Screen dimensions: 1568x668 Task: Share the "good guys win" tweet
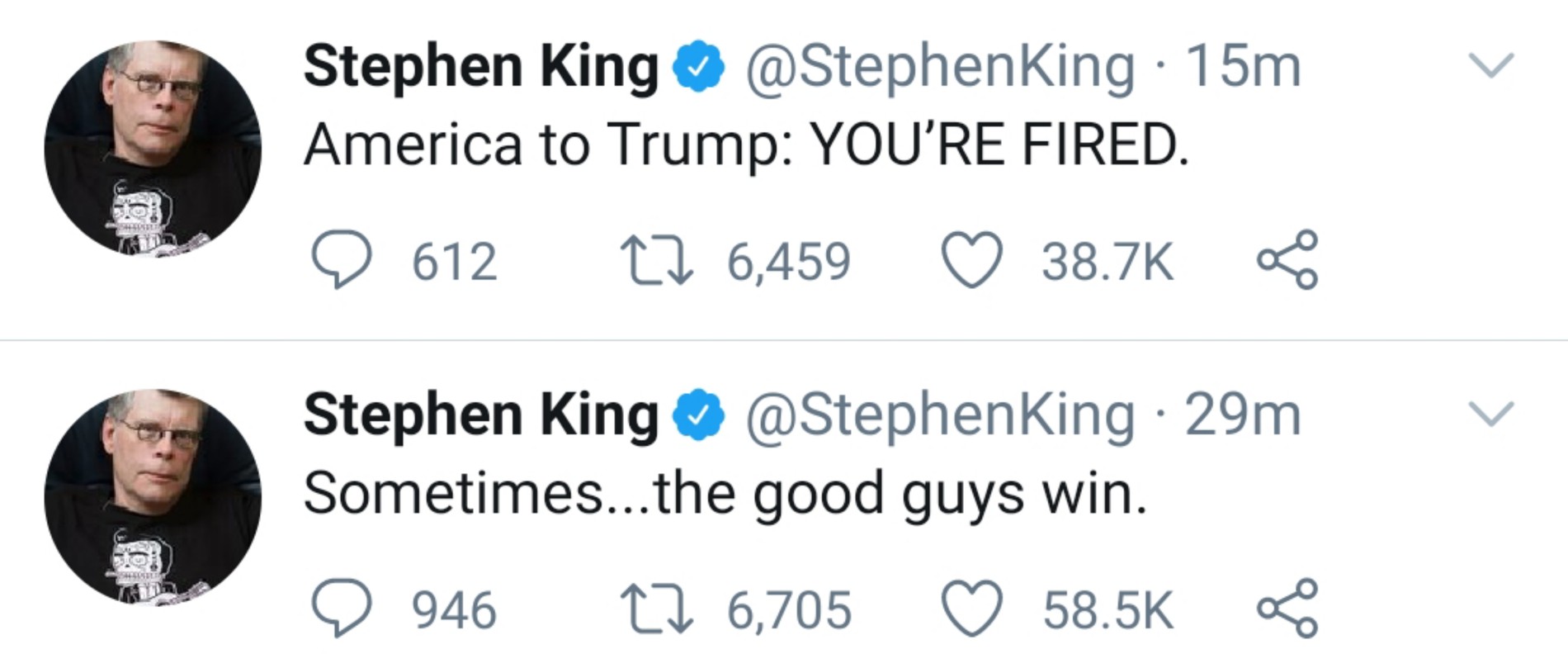coord(1287,610)
